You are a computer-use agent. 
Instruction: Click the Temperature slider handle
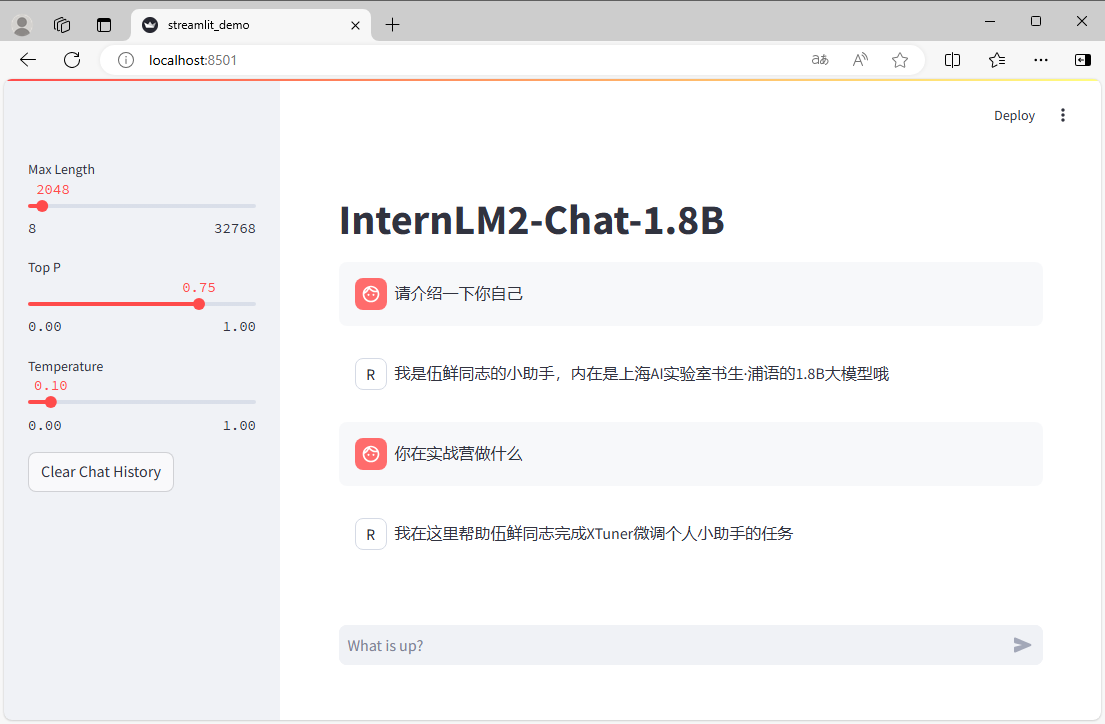pyautogui.click(x=51, y=402)
